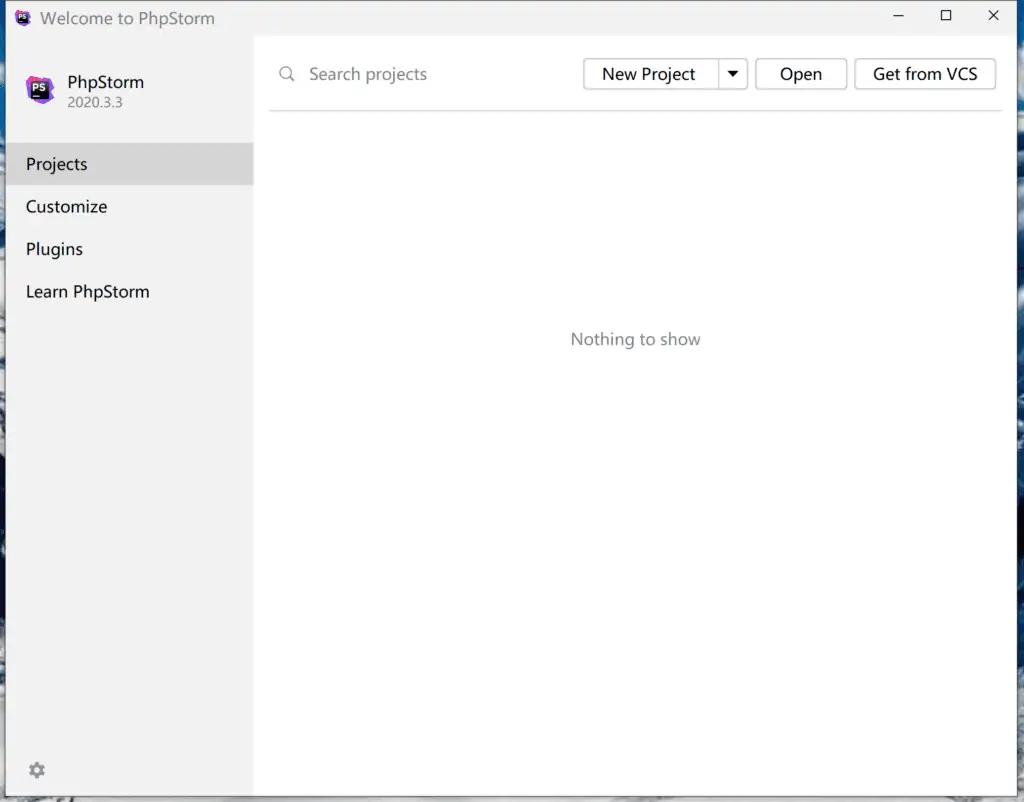The width and height of the screenshot is (1024, 802).
Task: Select the Projects tab
Action: click(x=57, y=164)
